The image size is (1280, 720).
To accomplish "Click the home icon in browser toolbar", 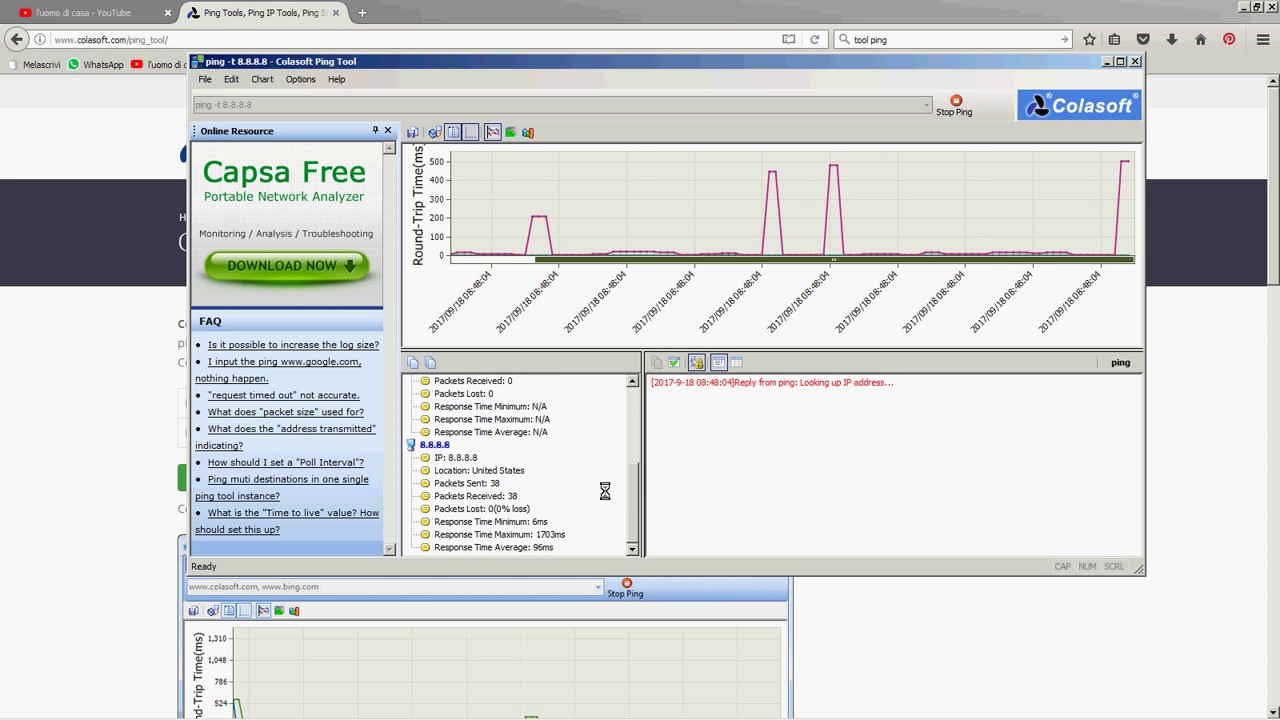I will pos(1201,39).
